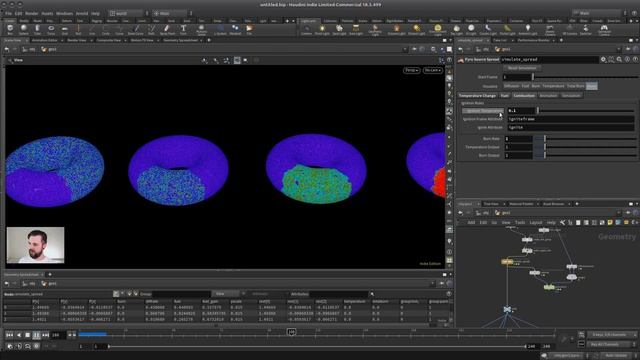Click the stop playback button
The height and width of the screenshot is (360, 640).
27,335
